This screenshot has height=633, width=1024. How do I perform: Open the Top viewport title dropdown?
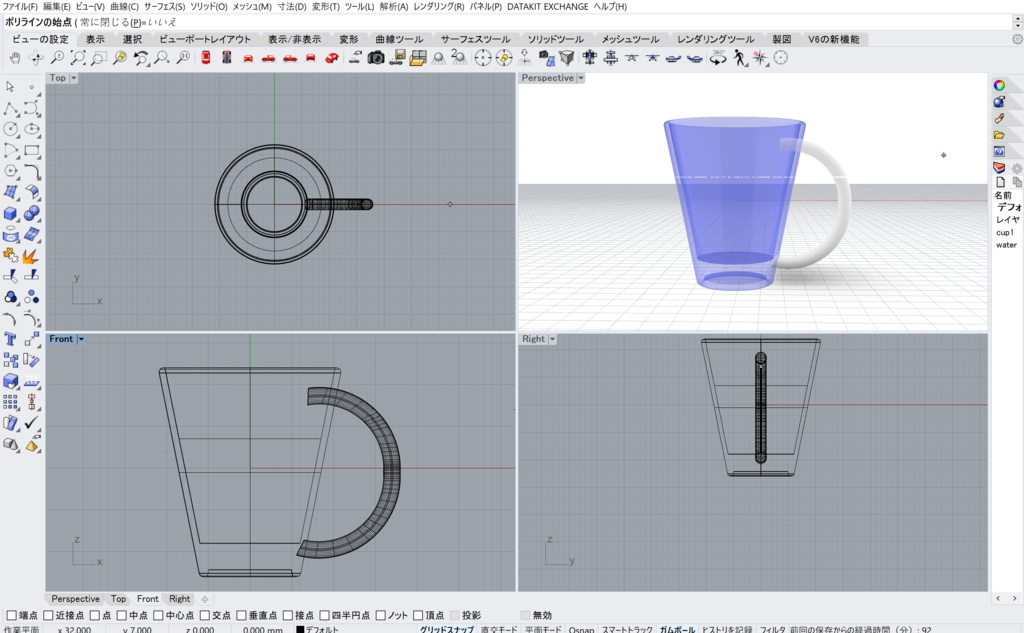(x=74, y=78)
